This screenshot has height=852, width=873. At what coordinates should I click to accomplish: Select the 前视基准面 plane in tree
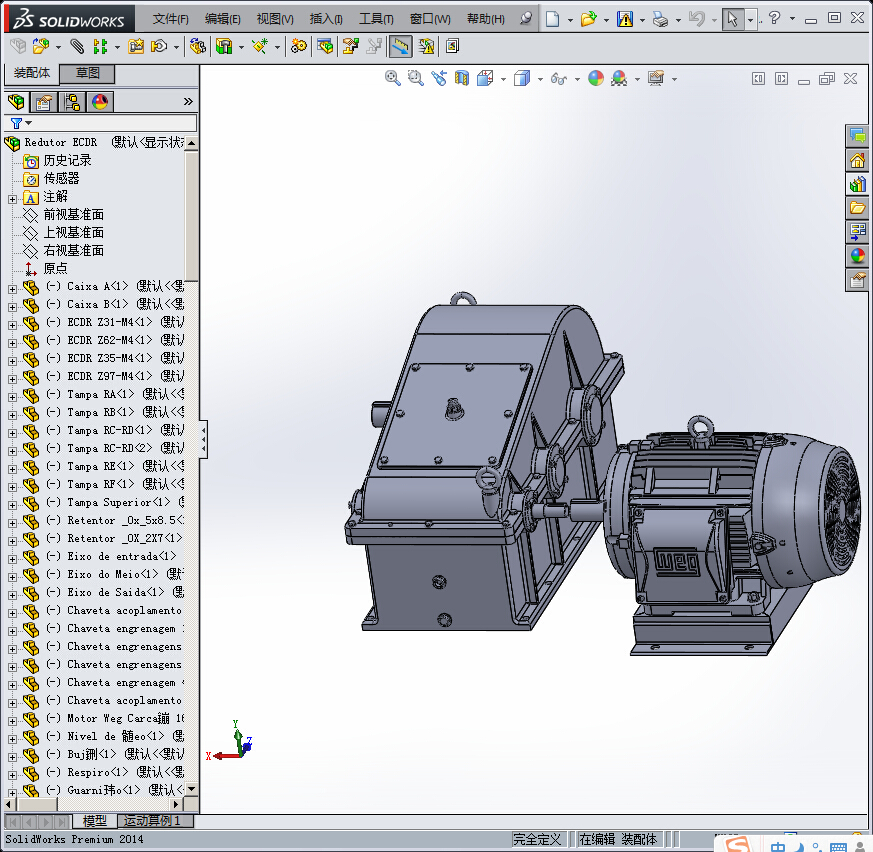coord(73,215)
